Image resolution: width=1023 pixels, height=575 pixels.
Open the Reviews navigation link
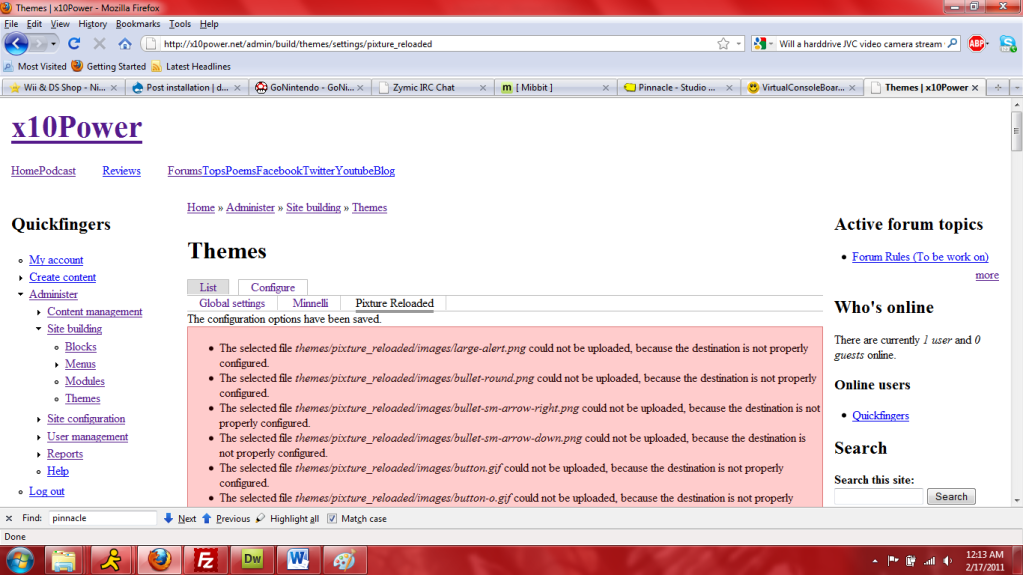(x=121, y=171)
